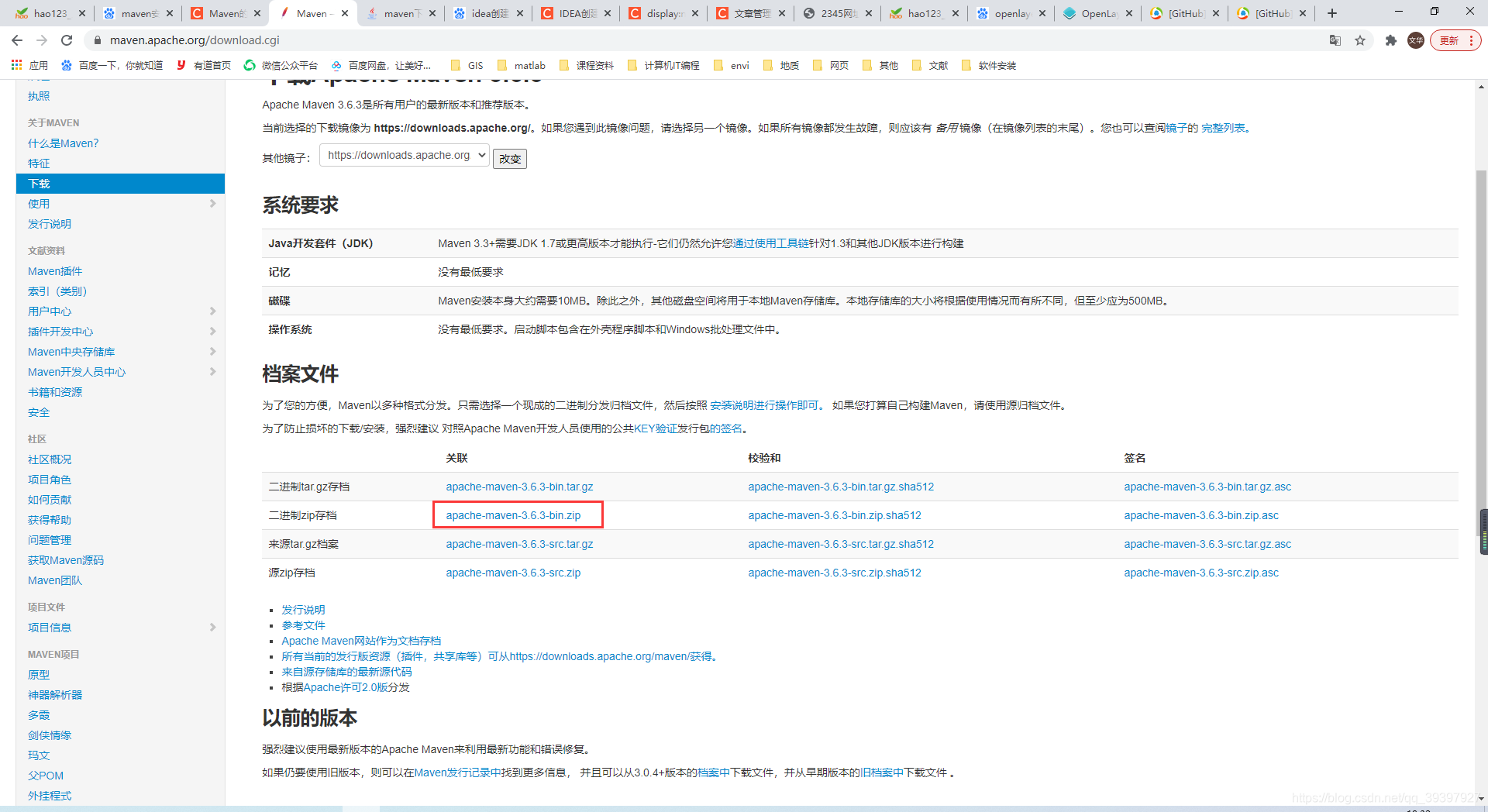
Task: Open the envi bookmark folder
Action: [731, 65]
